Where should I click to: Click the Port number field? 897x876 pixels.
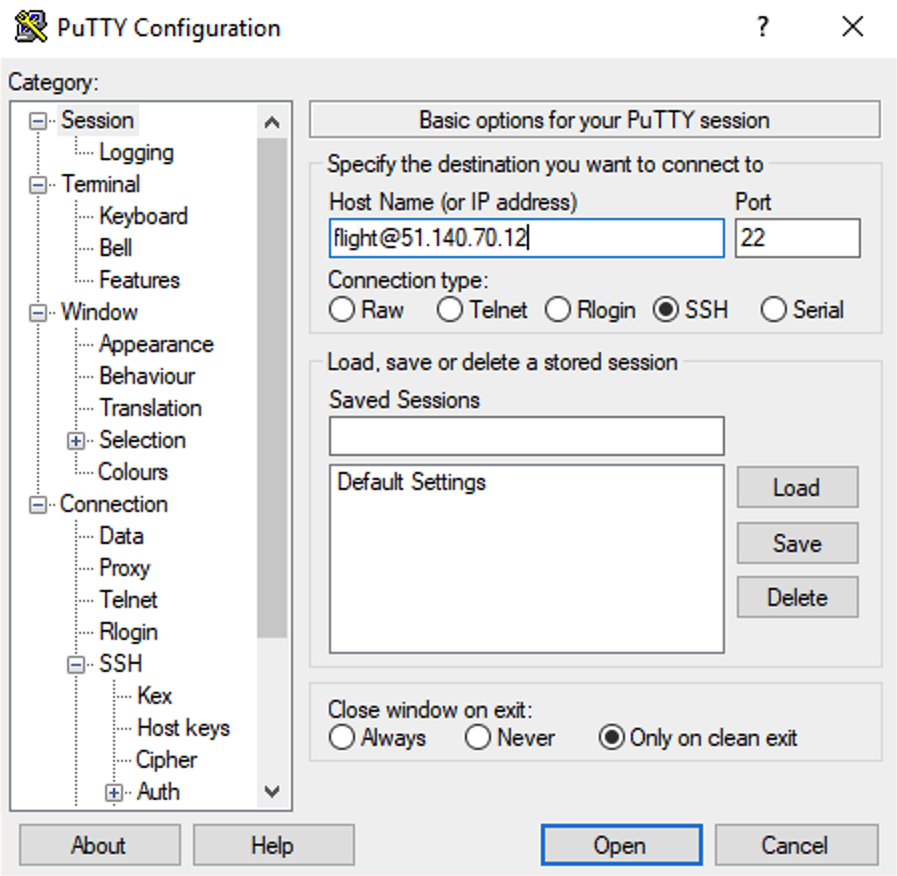[x=797, y=239]
